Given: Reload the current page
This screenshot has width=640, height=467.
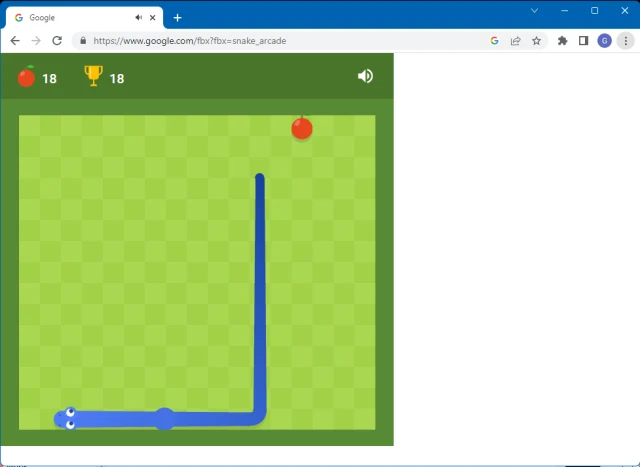Looking at the screenshot, I should 57,40.
